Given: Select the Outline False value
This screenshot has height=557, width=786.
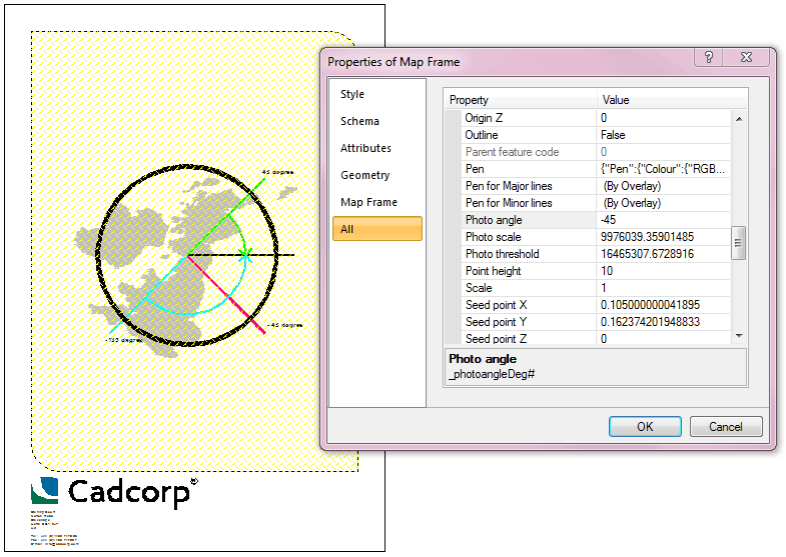Looking at the screenshot, I should (x=664, y=135).
